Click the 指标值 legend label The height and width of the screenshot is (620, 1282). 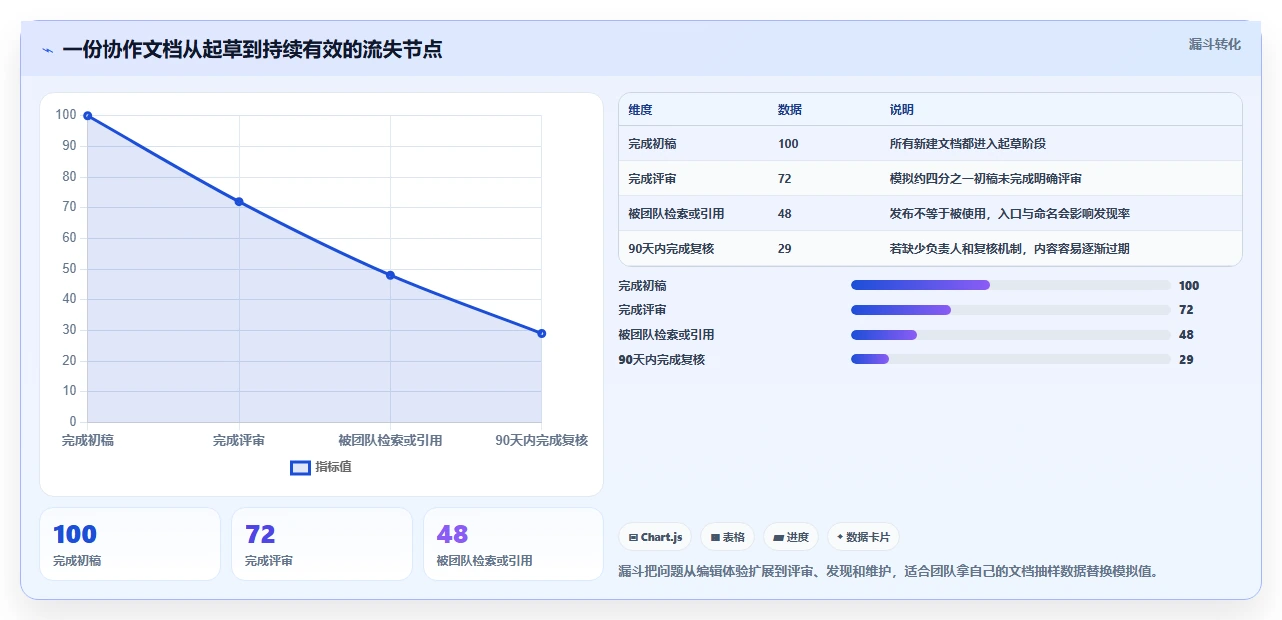click(333, 467)
